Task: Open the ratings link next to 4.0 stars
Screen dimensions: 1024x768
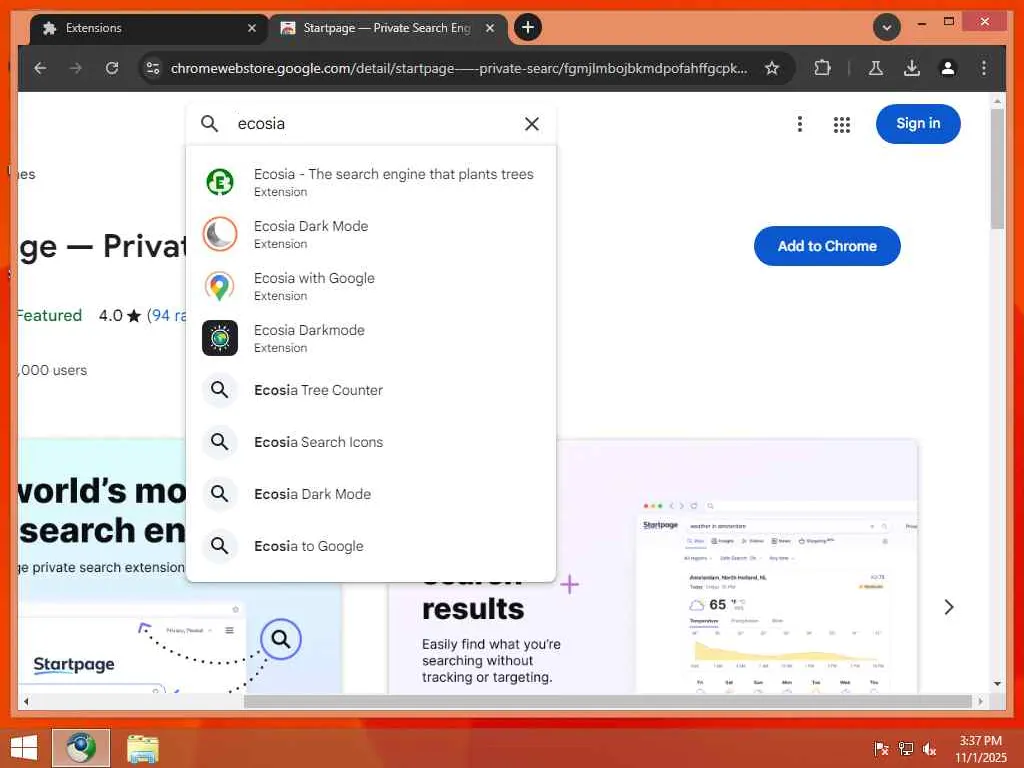Action: (167, 315)
